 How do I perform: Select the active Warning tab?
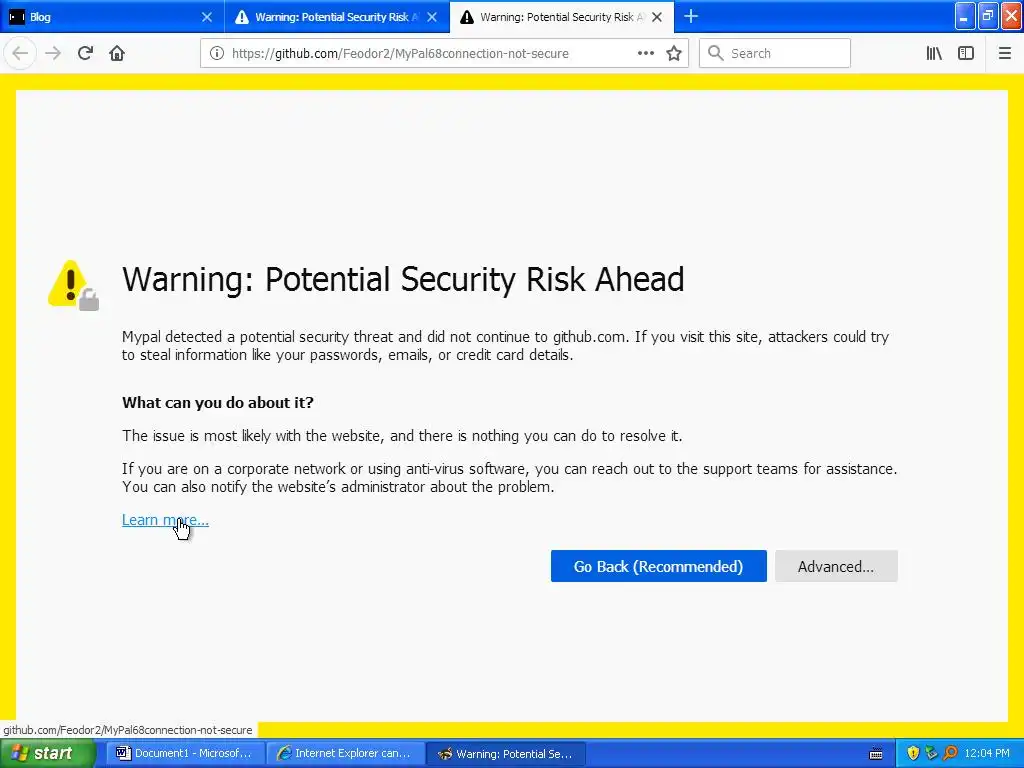point(562,17)
